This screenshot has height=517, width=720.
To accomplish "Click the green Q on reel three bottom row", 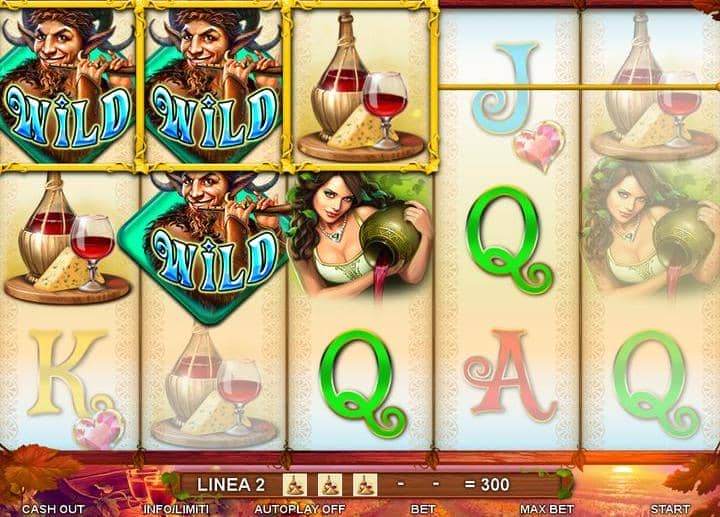I will point(363,383).
